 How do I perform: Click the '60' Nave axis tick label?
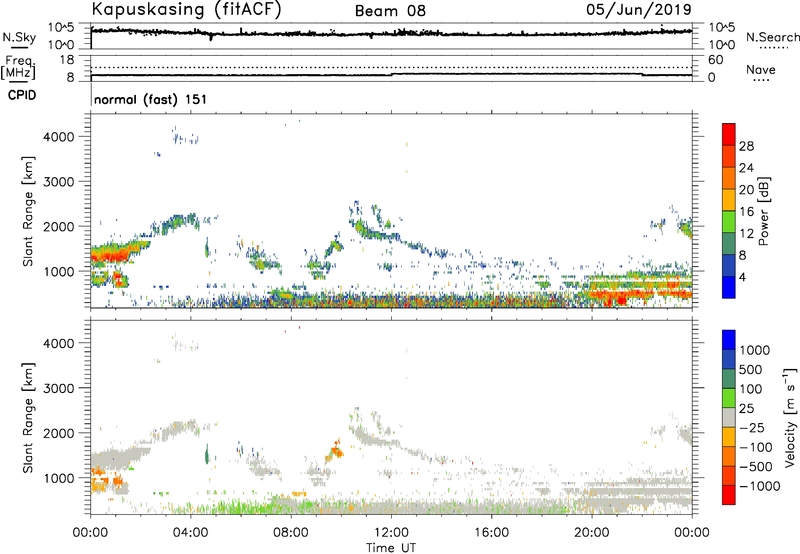pyautogui.click(x=715, y=60)
